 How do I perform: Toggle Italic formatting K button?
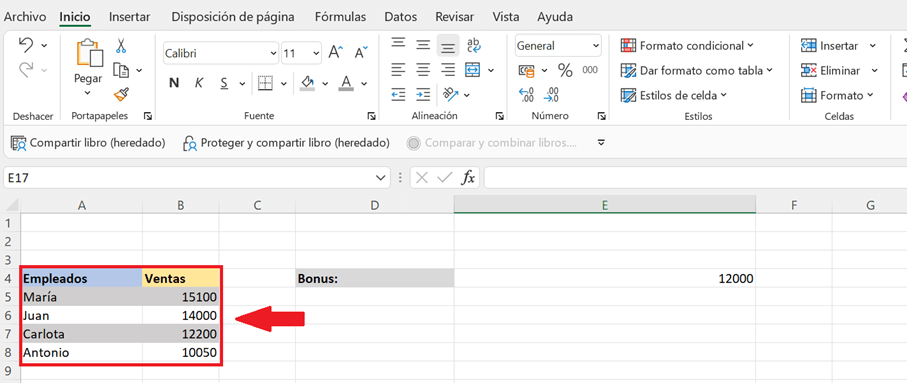198,83
